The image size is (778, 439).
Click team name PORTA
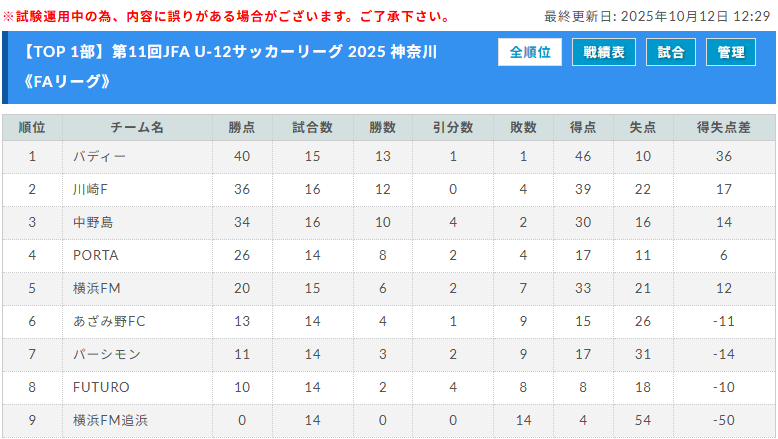point(96,255)
